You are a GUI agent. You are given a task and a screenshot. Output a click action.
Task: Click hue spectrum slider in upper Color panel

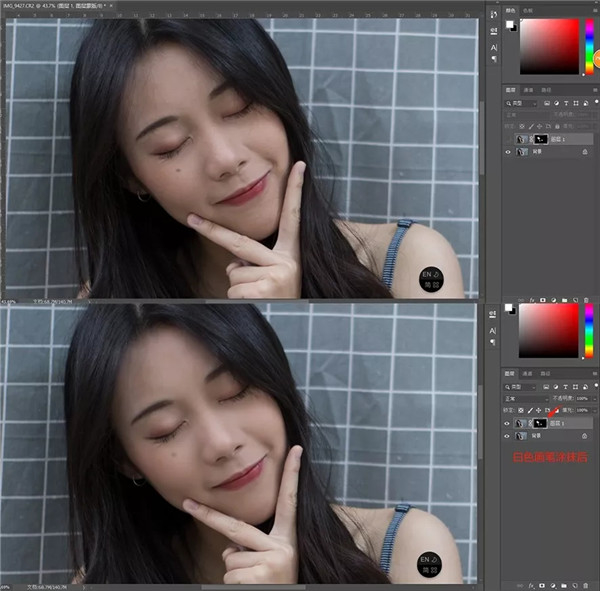coord(590,47)
